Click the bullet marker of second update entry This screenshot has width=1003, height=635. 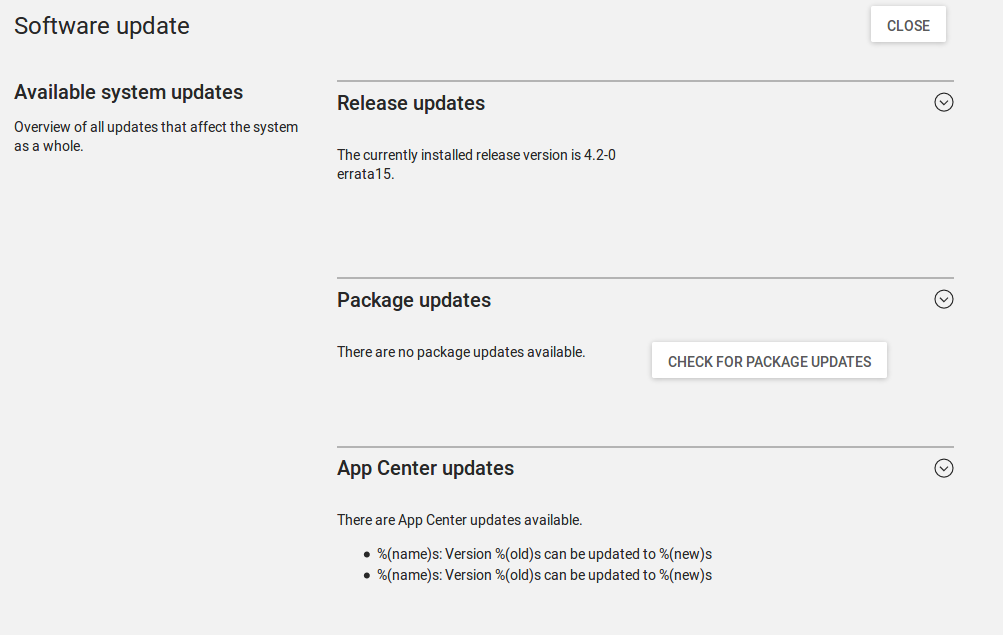coord(367,576)
